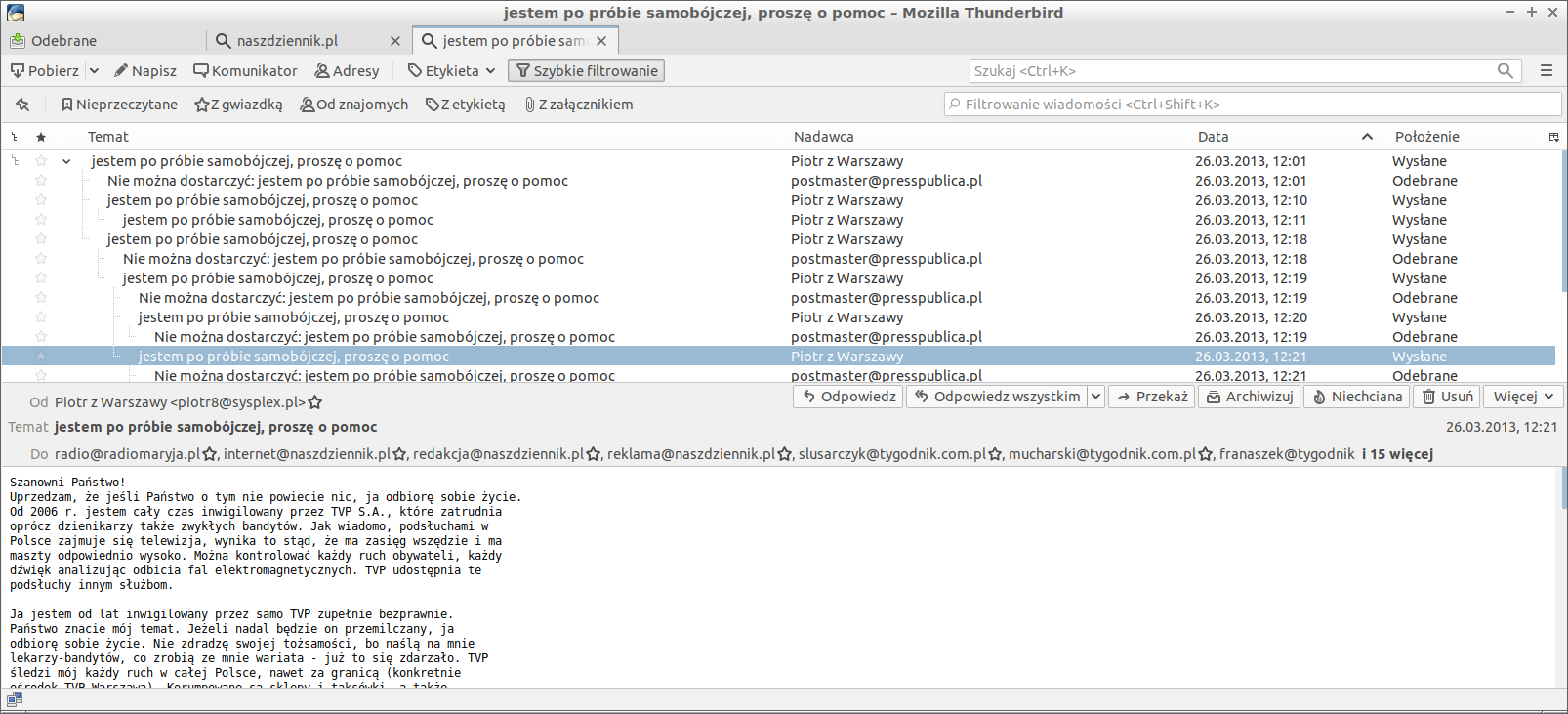Image resolution: width=1568 pixels, height=714 pixels.
Task: Star the 12:01 postmaster message
Action: 41,181
